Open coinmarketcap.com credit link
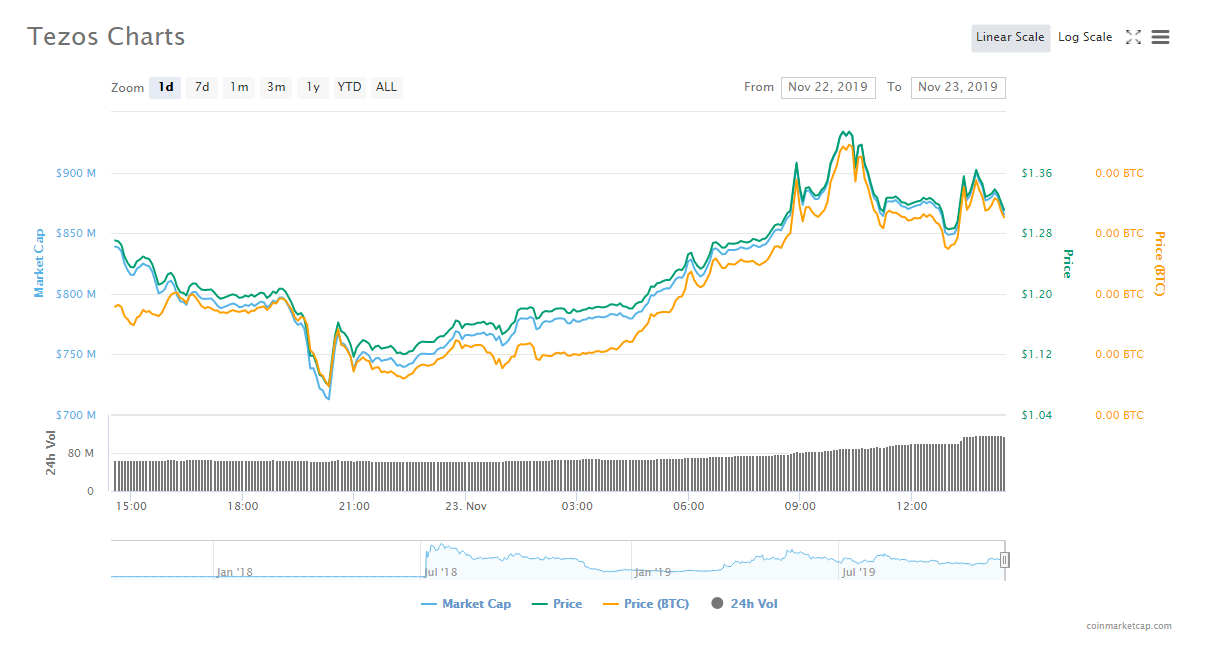This screenshot has height=661, width=1206. point(1129,626)
